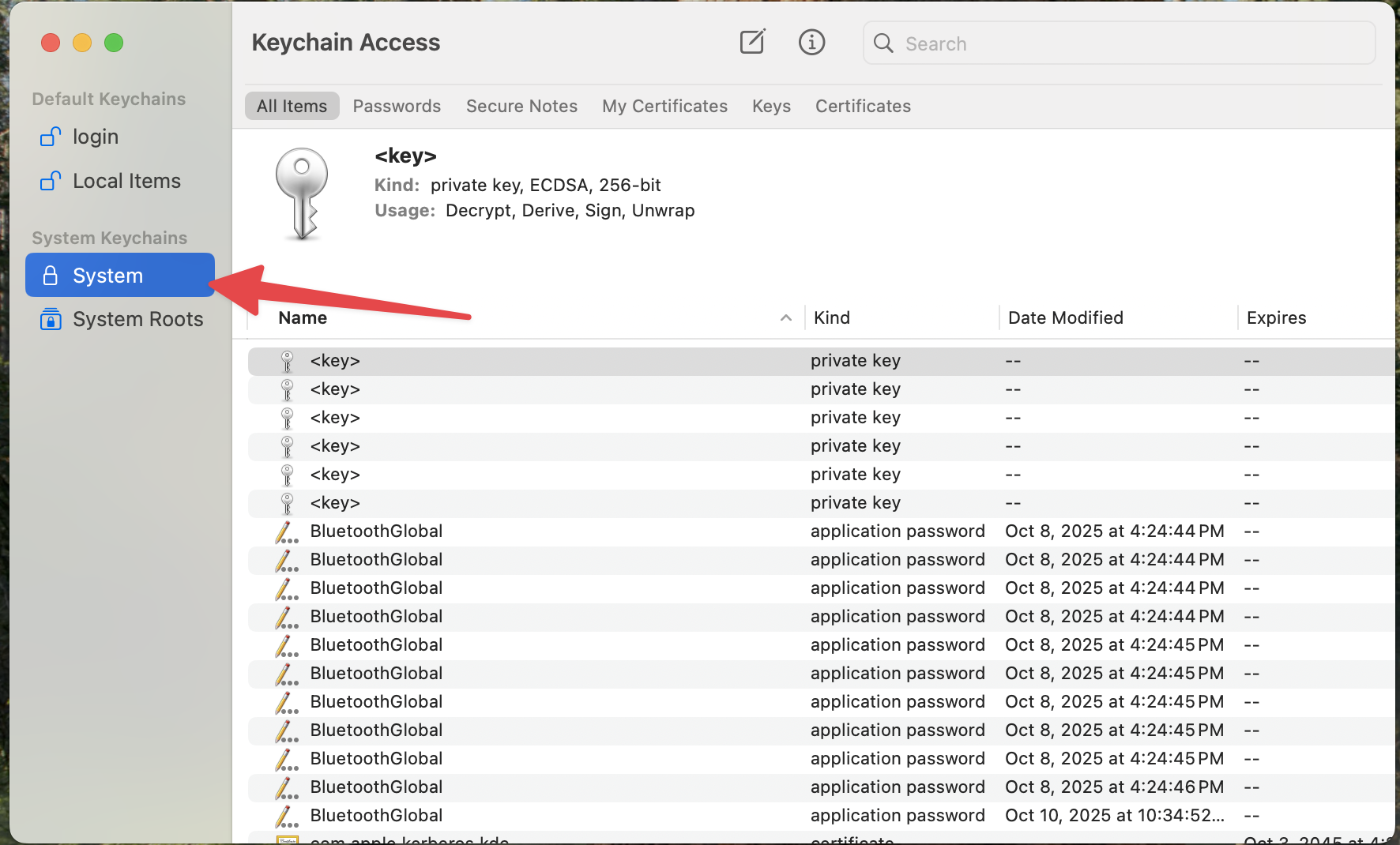Open the info inspector icon
This screenshot has height=845, width=1400.
point(811,42)
